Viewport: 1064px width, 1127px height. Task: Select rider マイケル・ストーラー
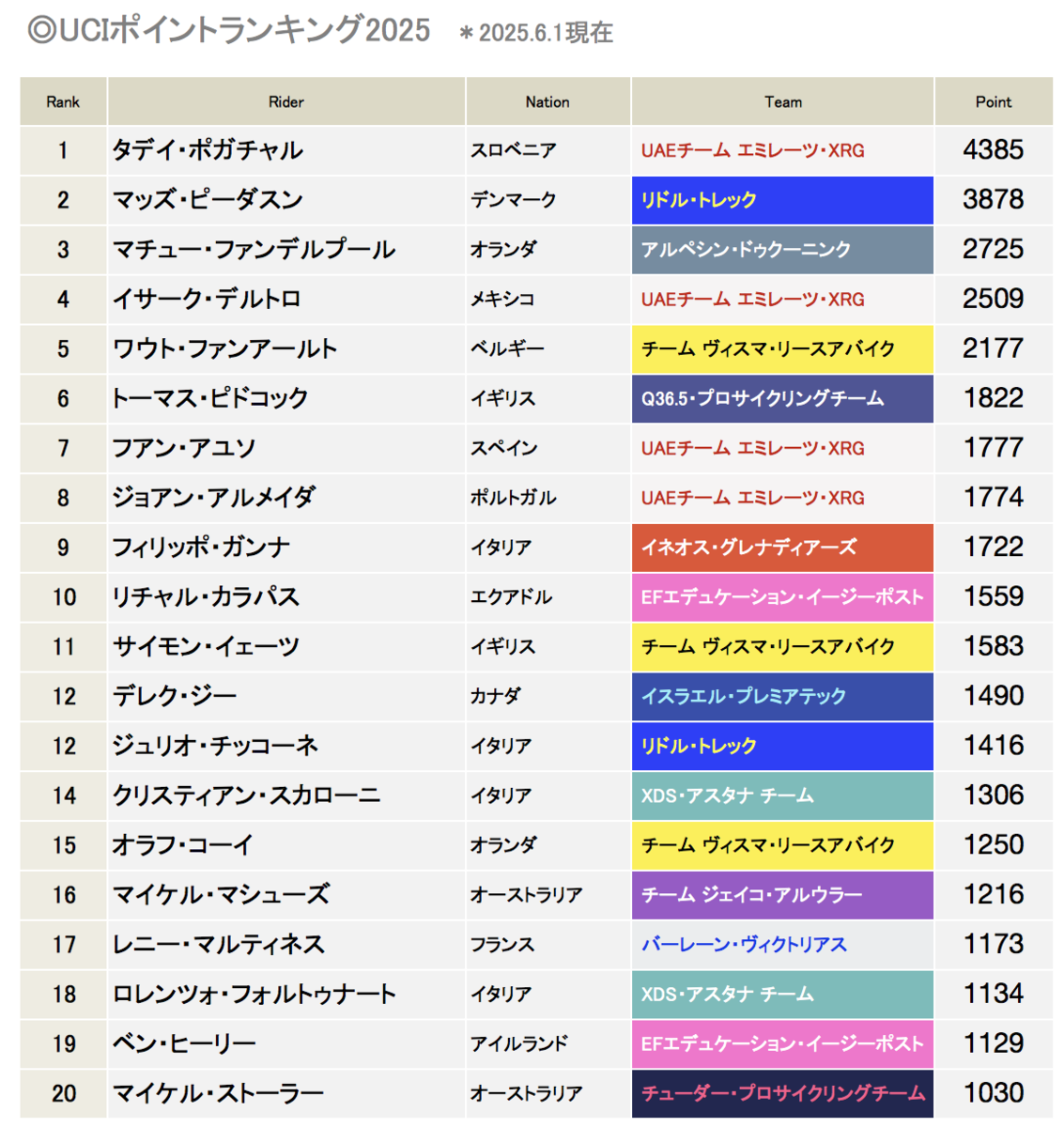point(218,1093)
